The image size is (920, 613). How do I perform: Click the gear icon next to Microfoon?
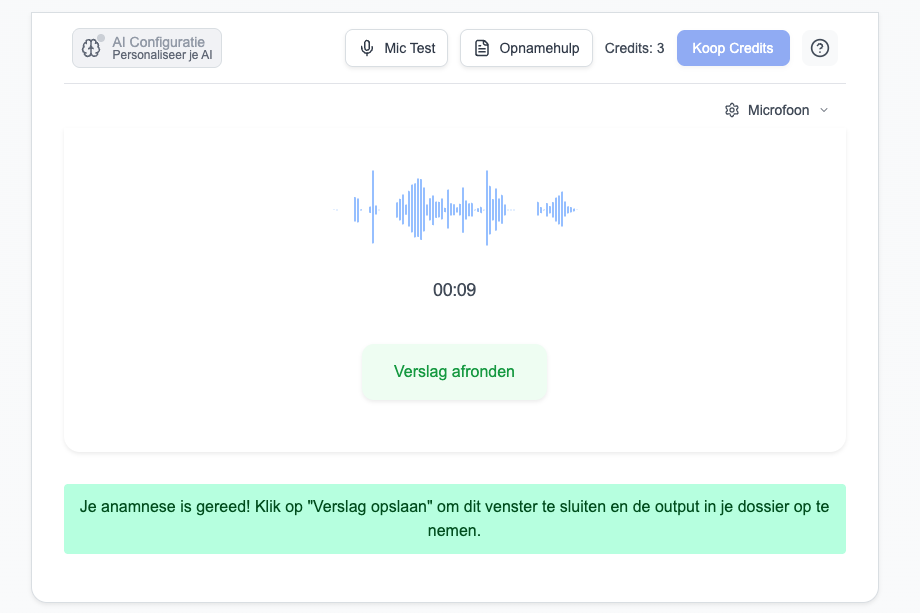pyautogui.click(x=732, y=110)
